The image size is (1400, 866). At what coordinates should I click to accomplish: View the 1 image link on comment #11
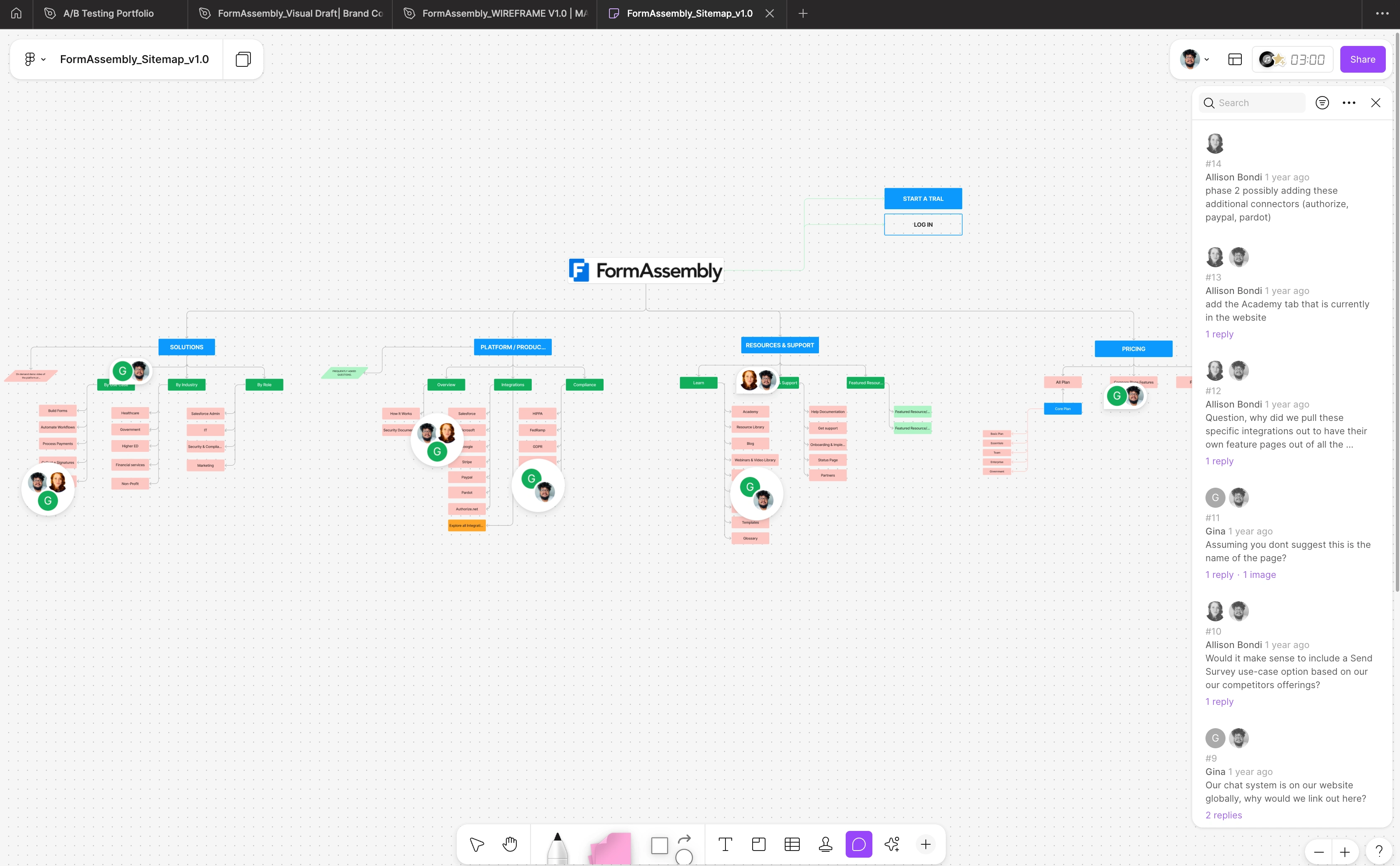1259,575
